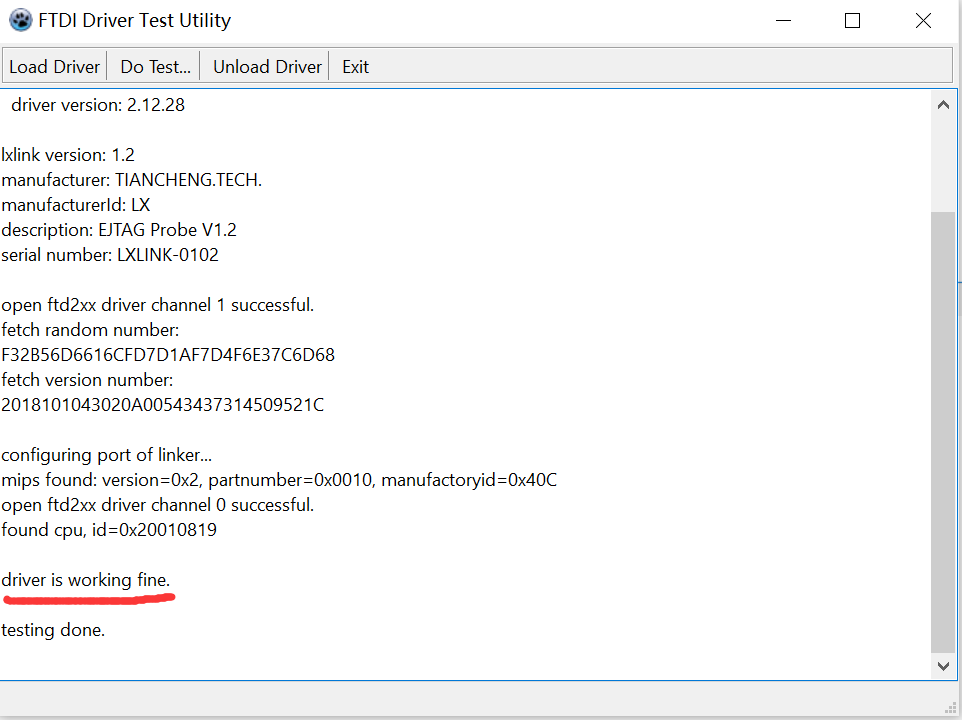Click the line 'fetch version number:'
This screenshot has width=962, height=720.
pyautogui.click(x=87, y=380)
